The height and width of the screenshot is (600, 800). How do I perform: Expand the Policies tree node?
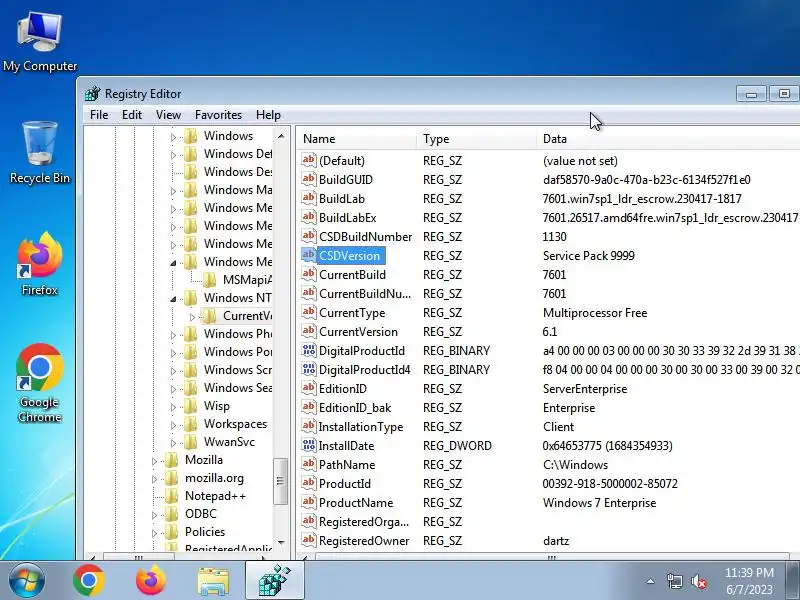pyautogui.click(x=155, y=533)
